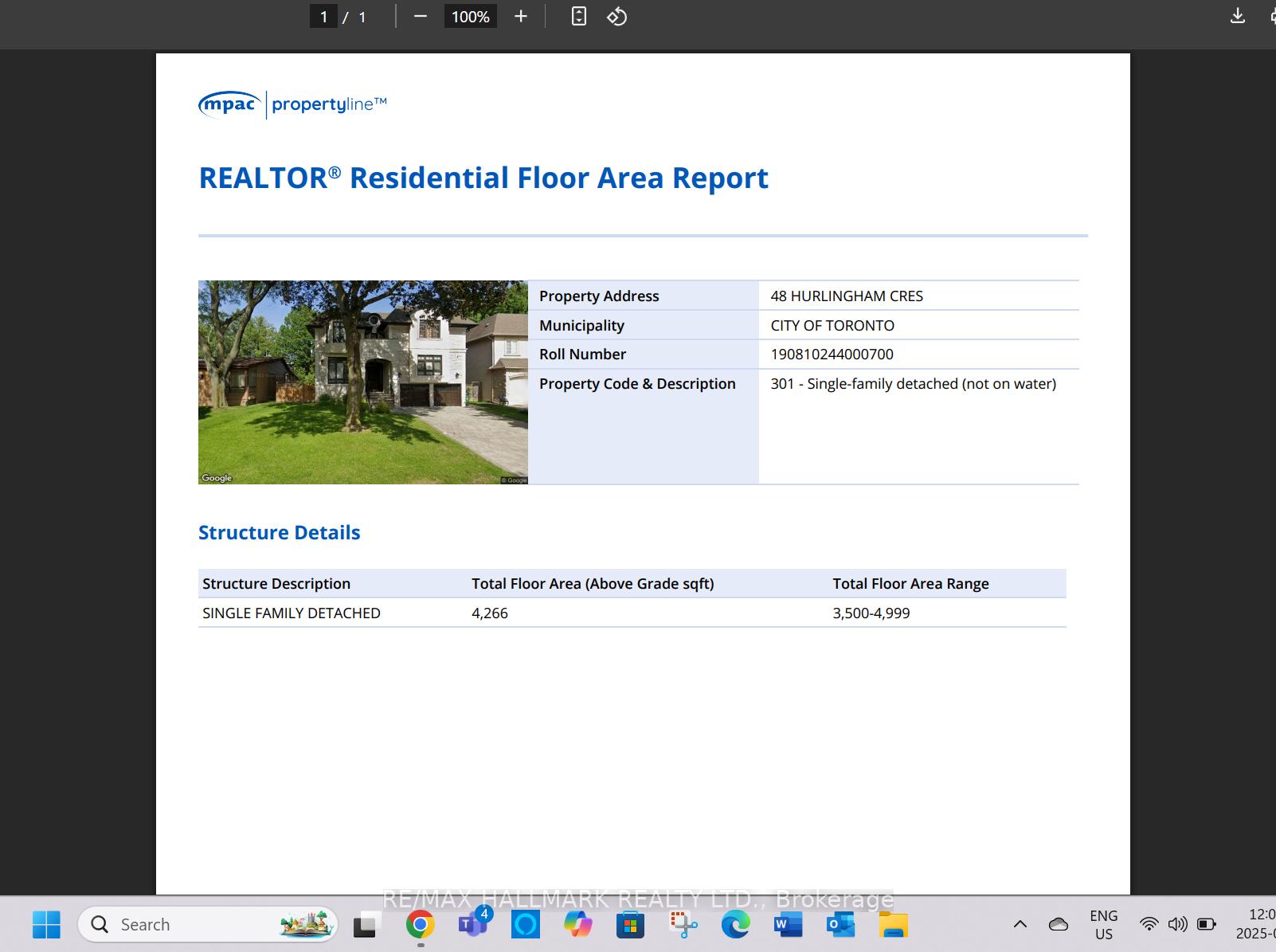Image resolution: width=1276 pixels, height=952 pixels.
Task: Show hidden system tray icons
Action: (x=1020, y=924)
